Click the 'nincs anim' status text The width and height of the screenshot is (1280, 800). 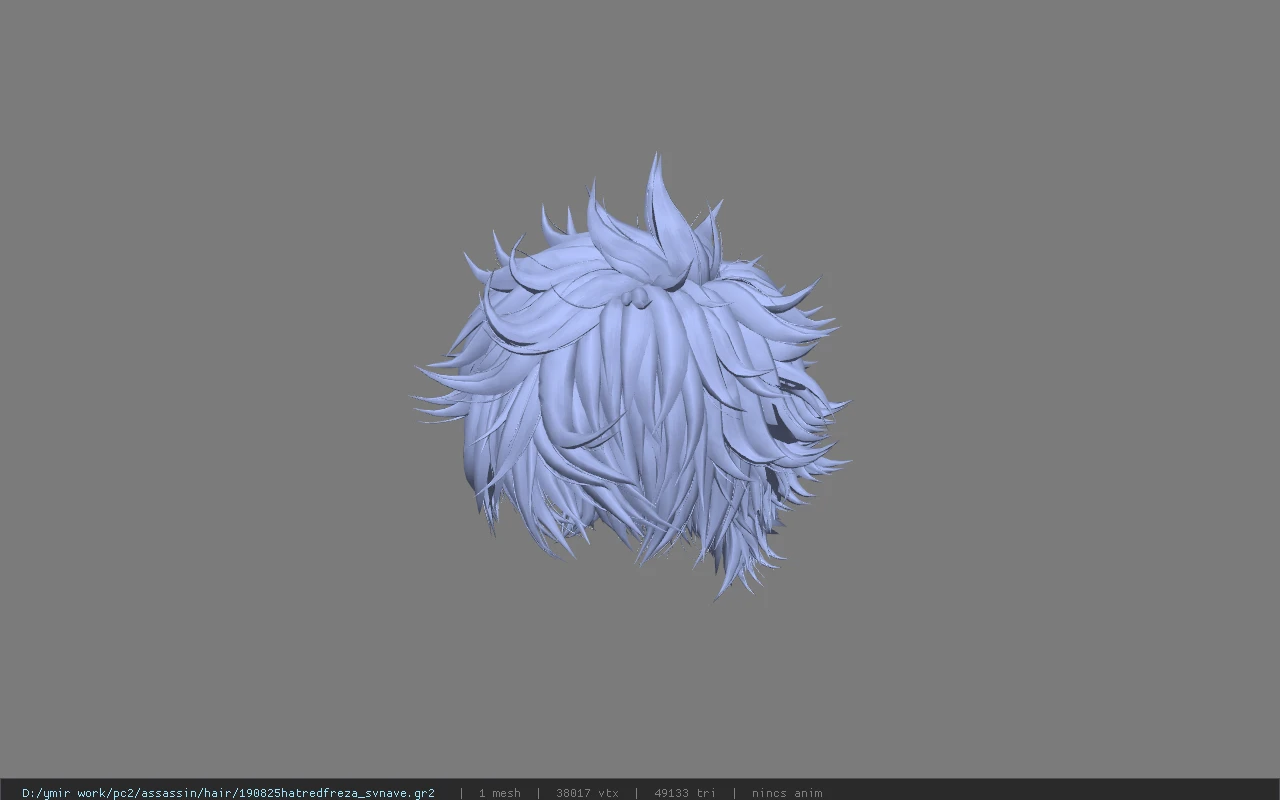coord(787,793)
